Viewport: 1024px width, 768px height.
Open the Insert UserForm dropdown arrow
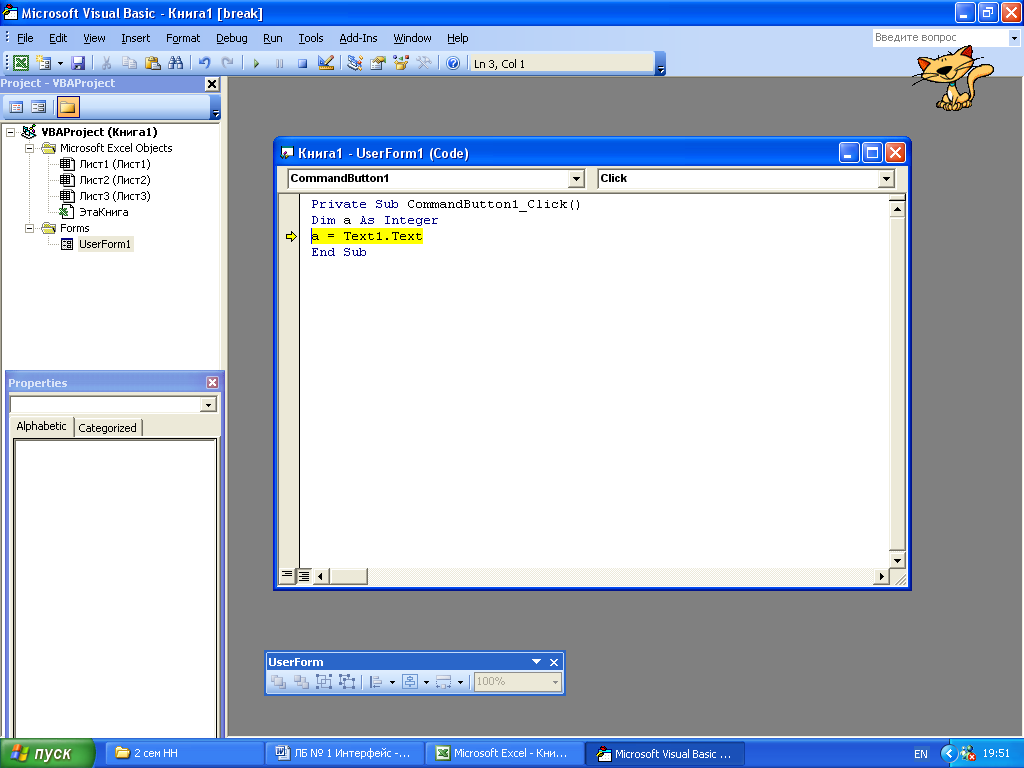60,63
